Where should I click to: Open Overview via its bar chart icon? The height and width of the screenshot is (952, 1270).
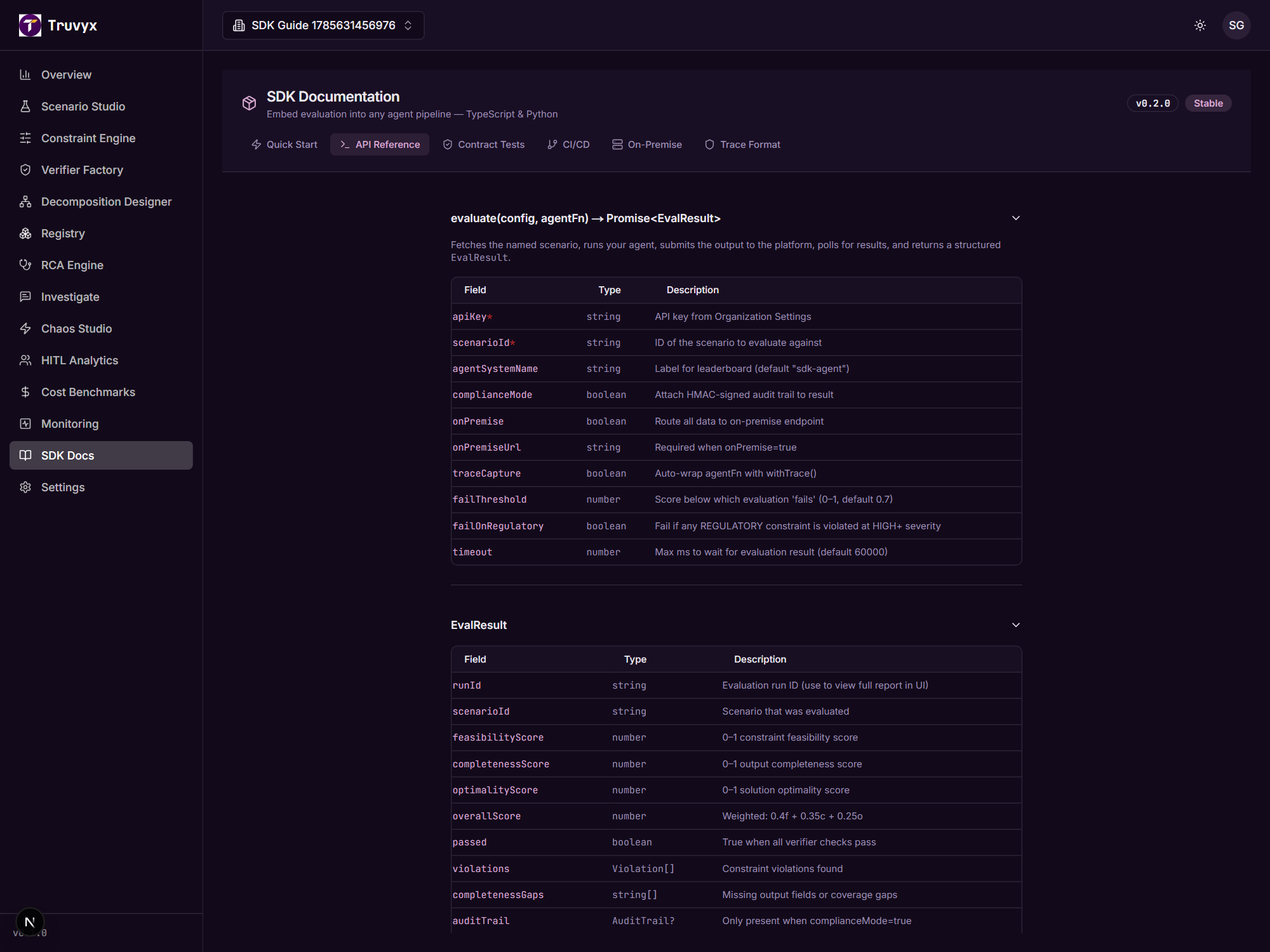click(25, 75)
